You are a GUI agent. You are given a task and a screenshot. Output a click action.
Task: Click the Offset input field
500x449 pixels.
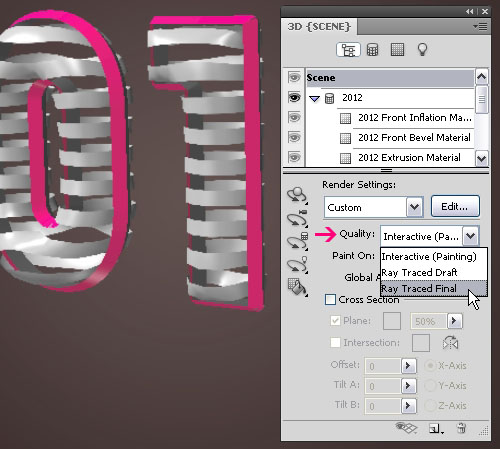(383, 366)
